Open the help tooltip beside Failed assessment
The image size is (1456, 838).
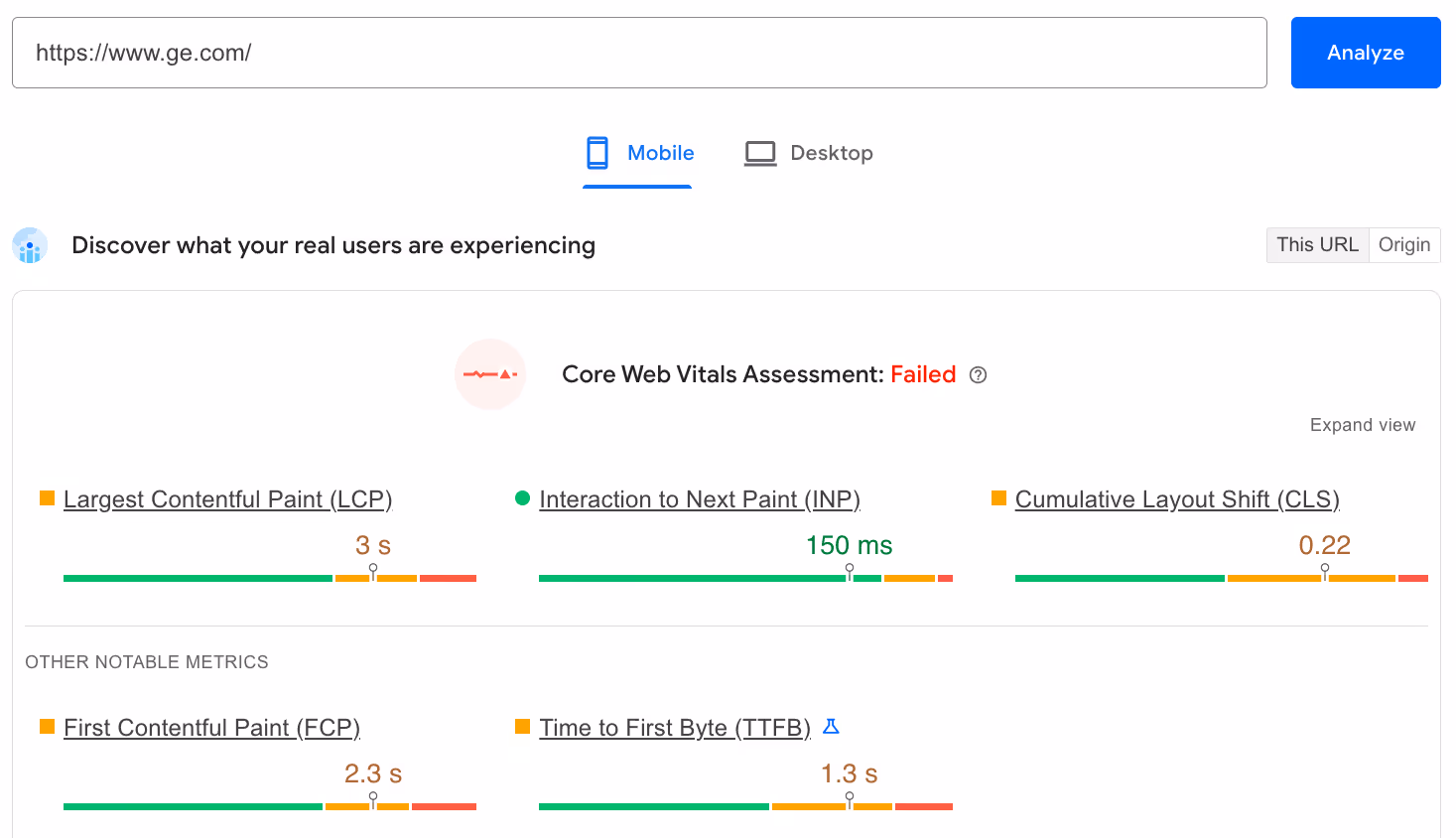click(x=979, y=375)
